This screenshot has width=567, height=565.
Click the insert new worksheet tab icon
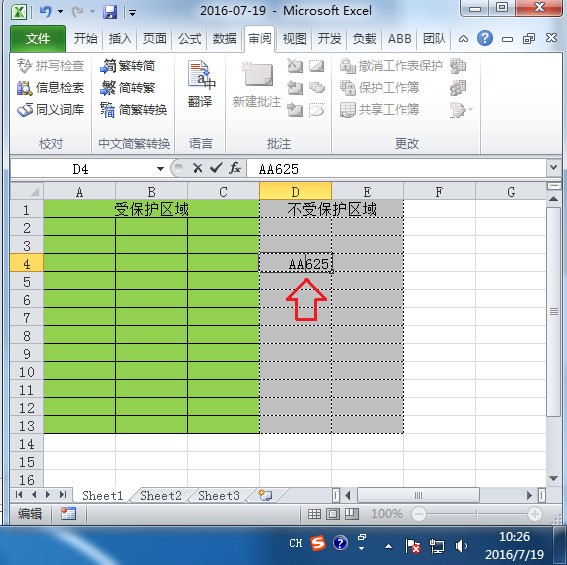[265, 495]
